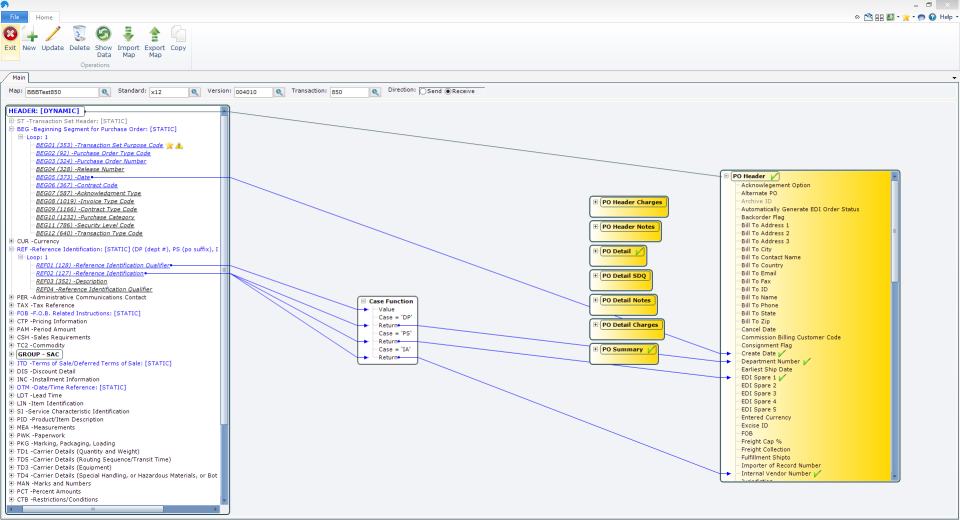960x520 pixels.
Task: Click the Delete trash icon
Action: (x=79, y=34)
